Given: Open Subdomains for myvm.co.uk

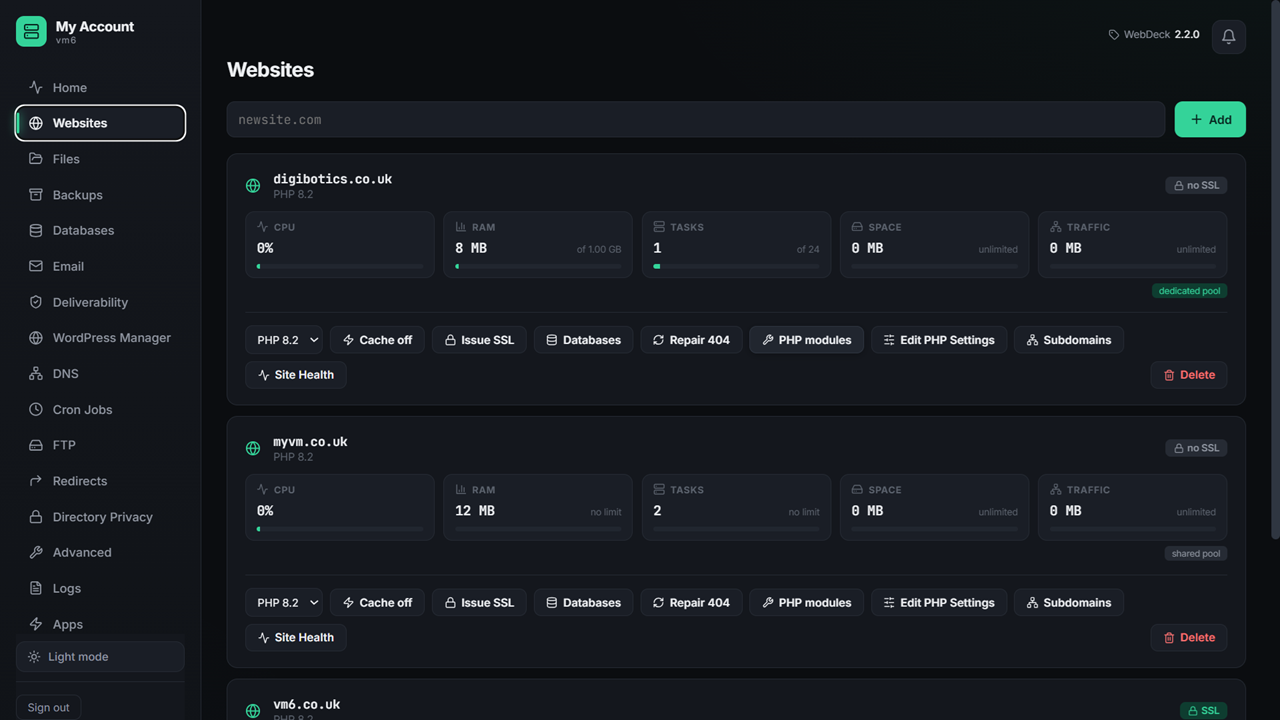Looking at the screenshot, I should tap(1069, 603).
